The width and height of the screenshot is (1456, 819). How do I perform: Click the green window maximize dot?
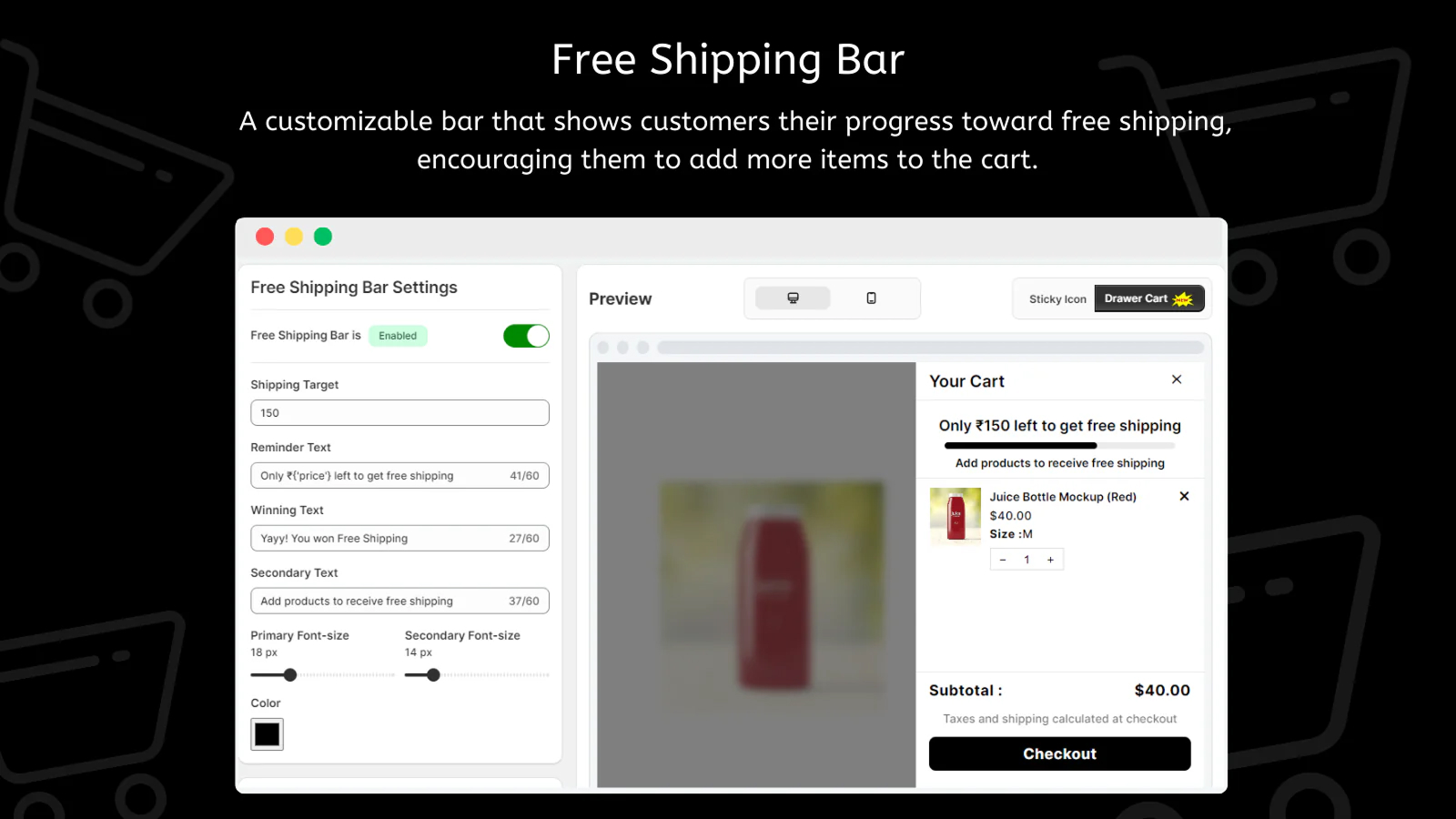click(x=323, y=237)
